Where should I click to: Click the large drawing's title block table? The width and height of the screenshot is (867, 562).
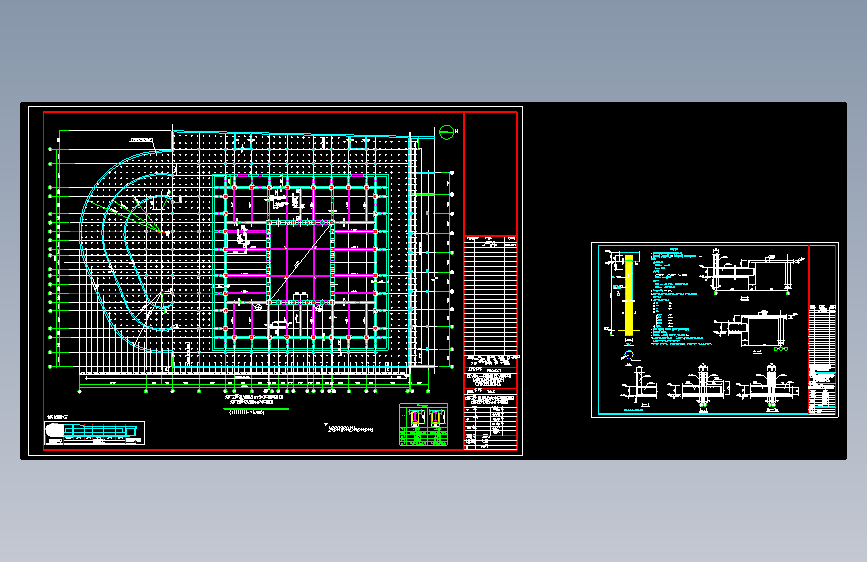(x=490, y=342)
